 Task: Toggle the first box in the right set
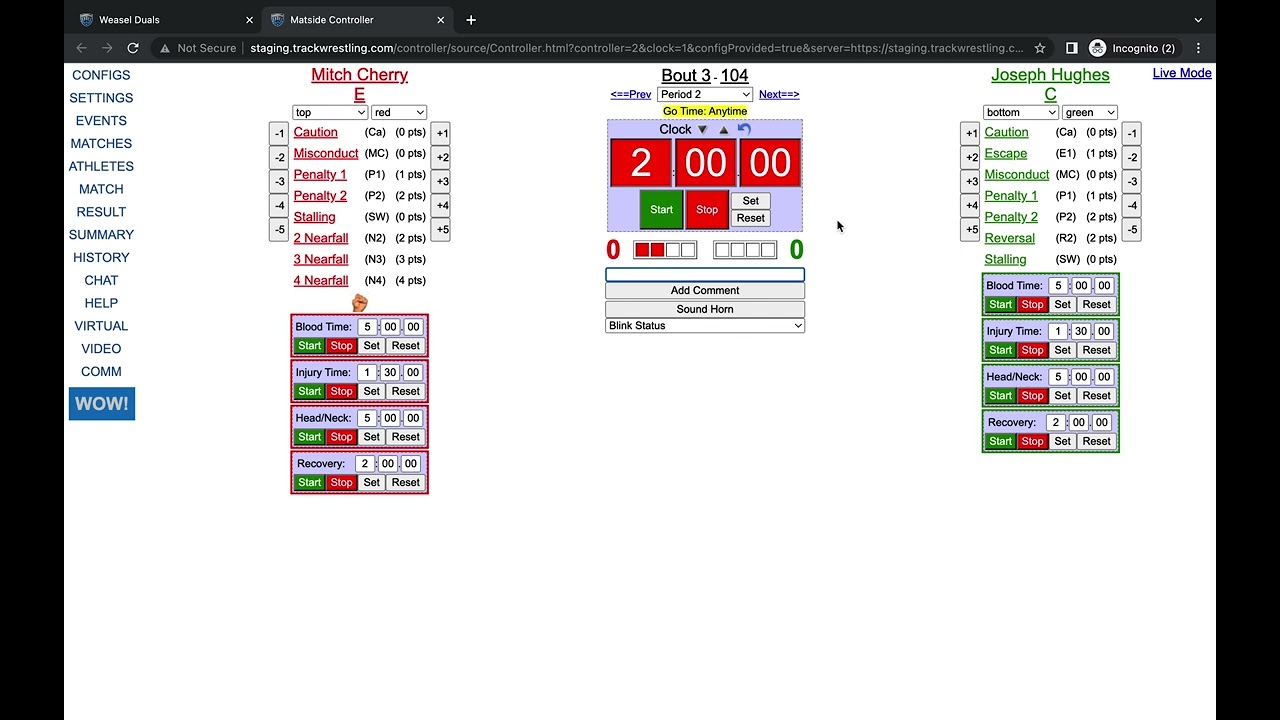pyautogui.click(x=722, y=250)
